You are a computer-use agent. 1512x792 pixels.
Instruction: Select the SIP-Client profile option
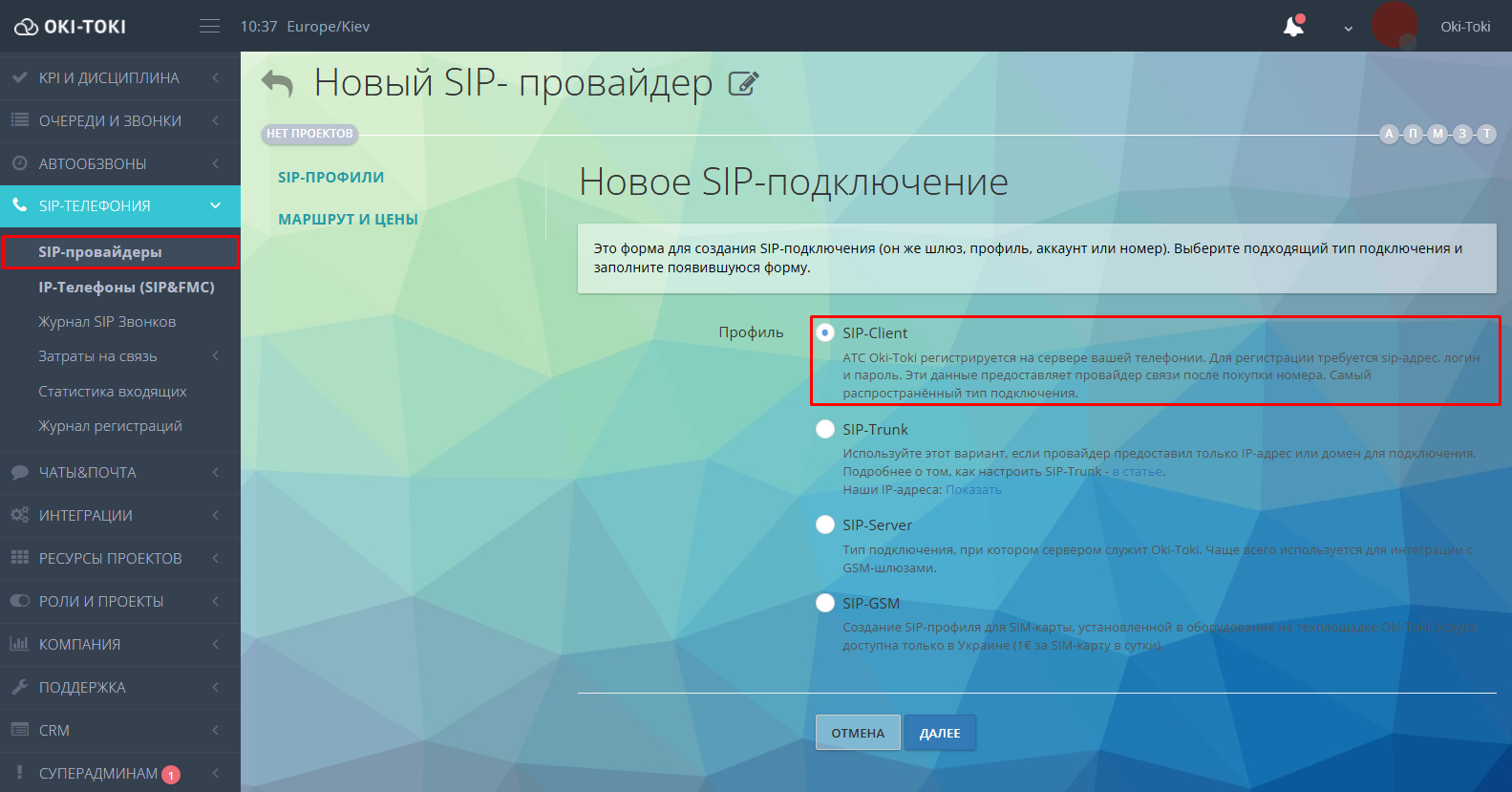825,332
